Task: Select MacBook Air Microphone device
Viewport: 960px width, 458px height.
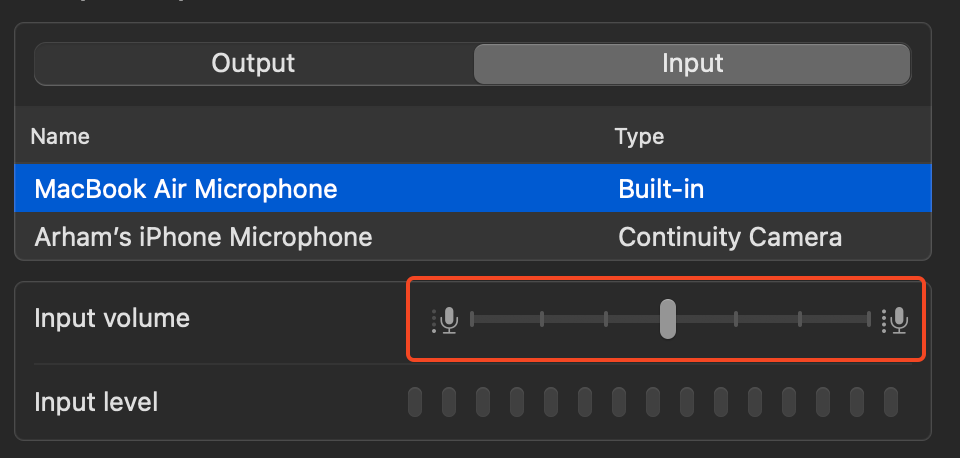Action: (x=473, y=189)
